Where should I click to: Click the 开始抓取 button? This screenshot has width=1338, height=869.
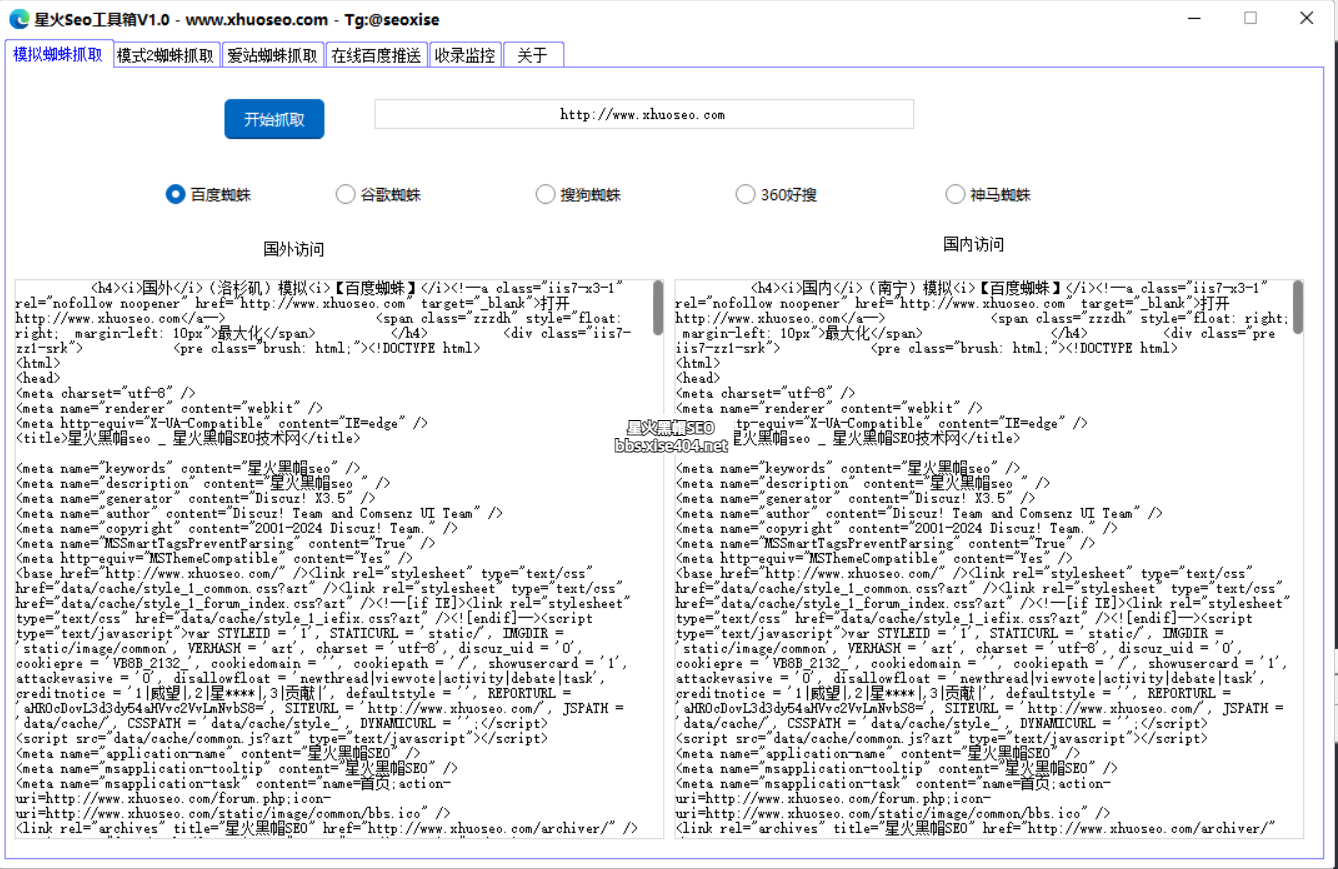[274, 119]
